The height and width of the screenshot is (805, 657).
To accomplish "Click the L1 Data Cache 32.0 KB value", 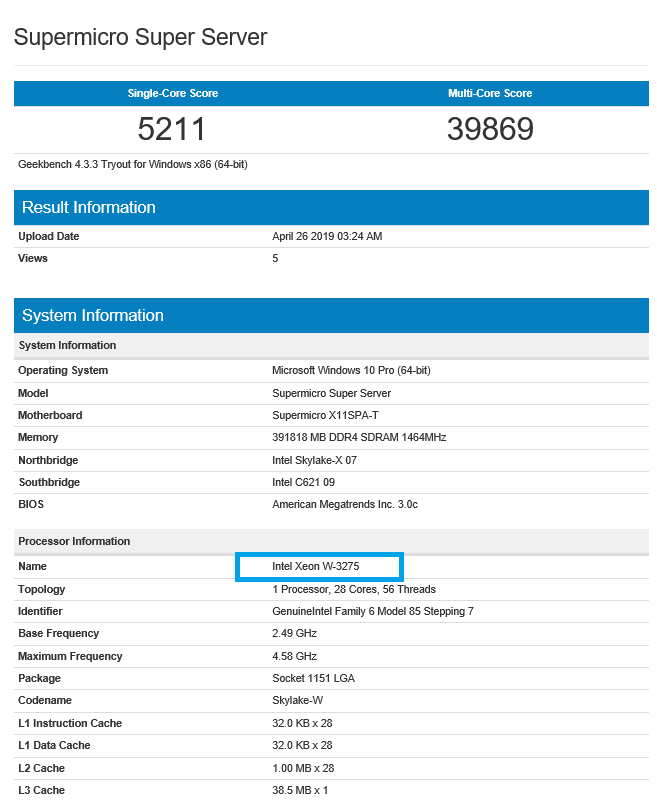I will [302, 745].
